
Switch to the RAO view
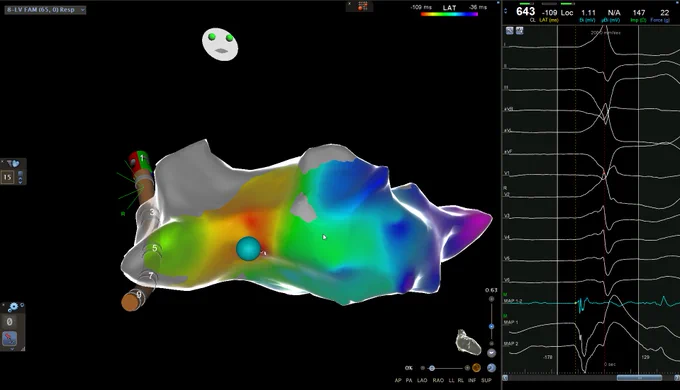click(x=438, y=380)
